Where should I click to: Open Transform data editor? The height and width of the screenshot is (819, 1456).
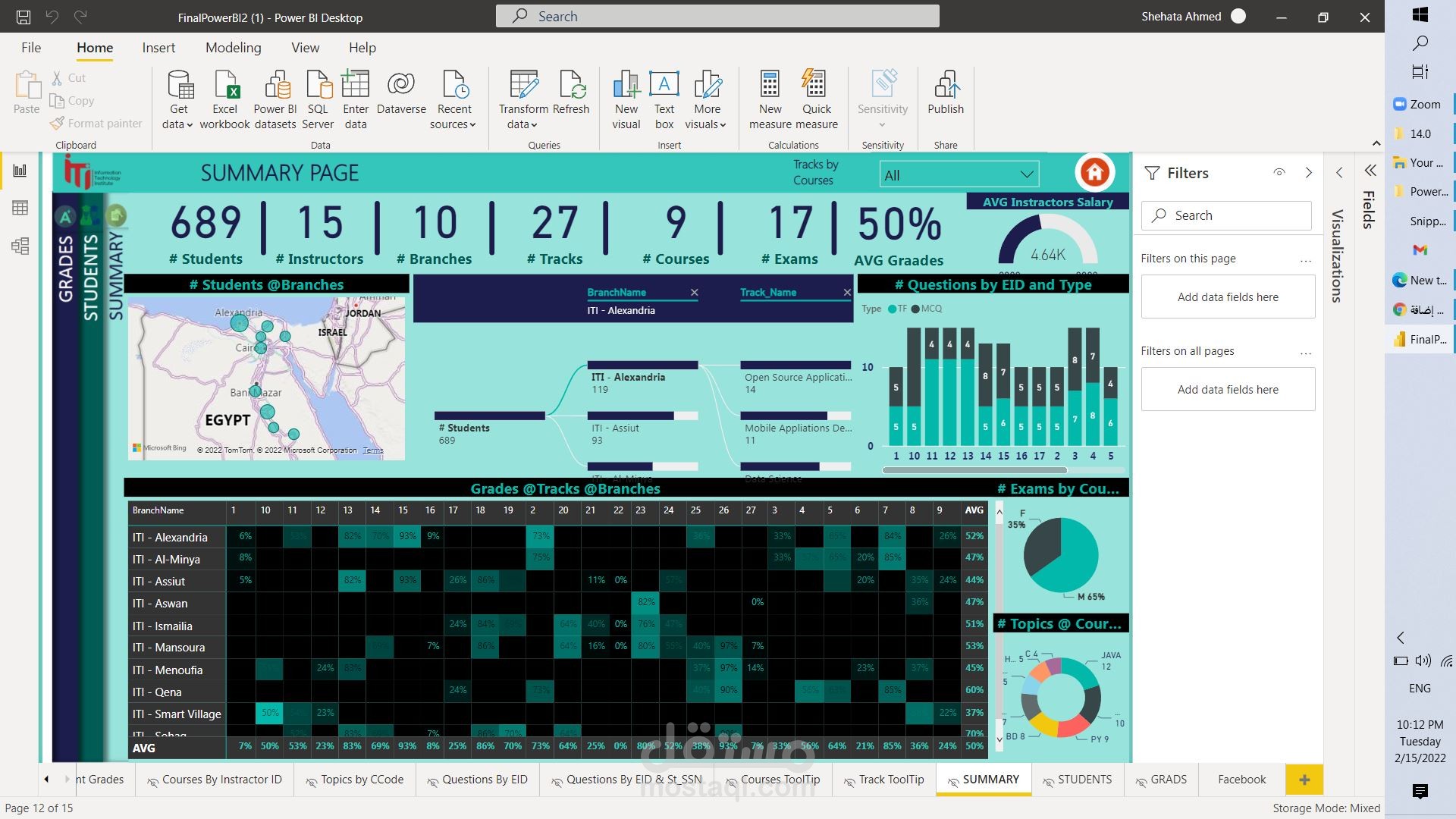point(523,100)
